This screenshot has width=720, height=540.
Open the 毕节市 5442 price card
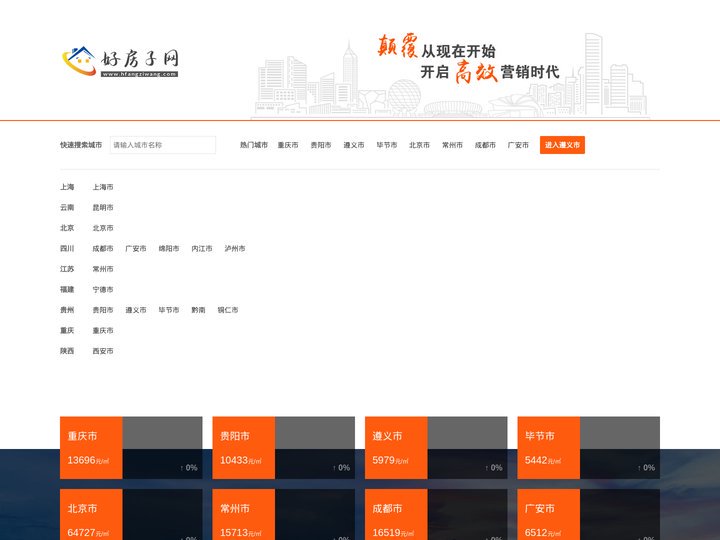coord(588,448)
